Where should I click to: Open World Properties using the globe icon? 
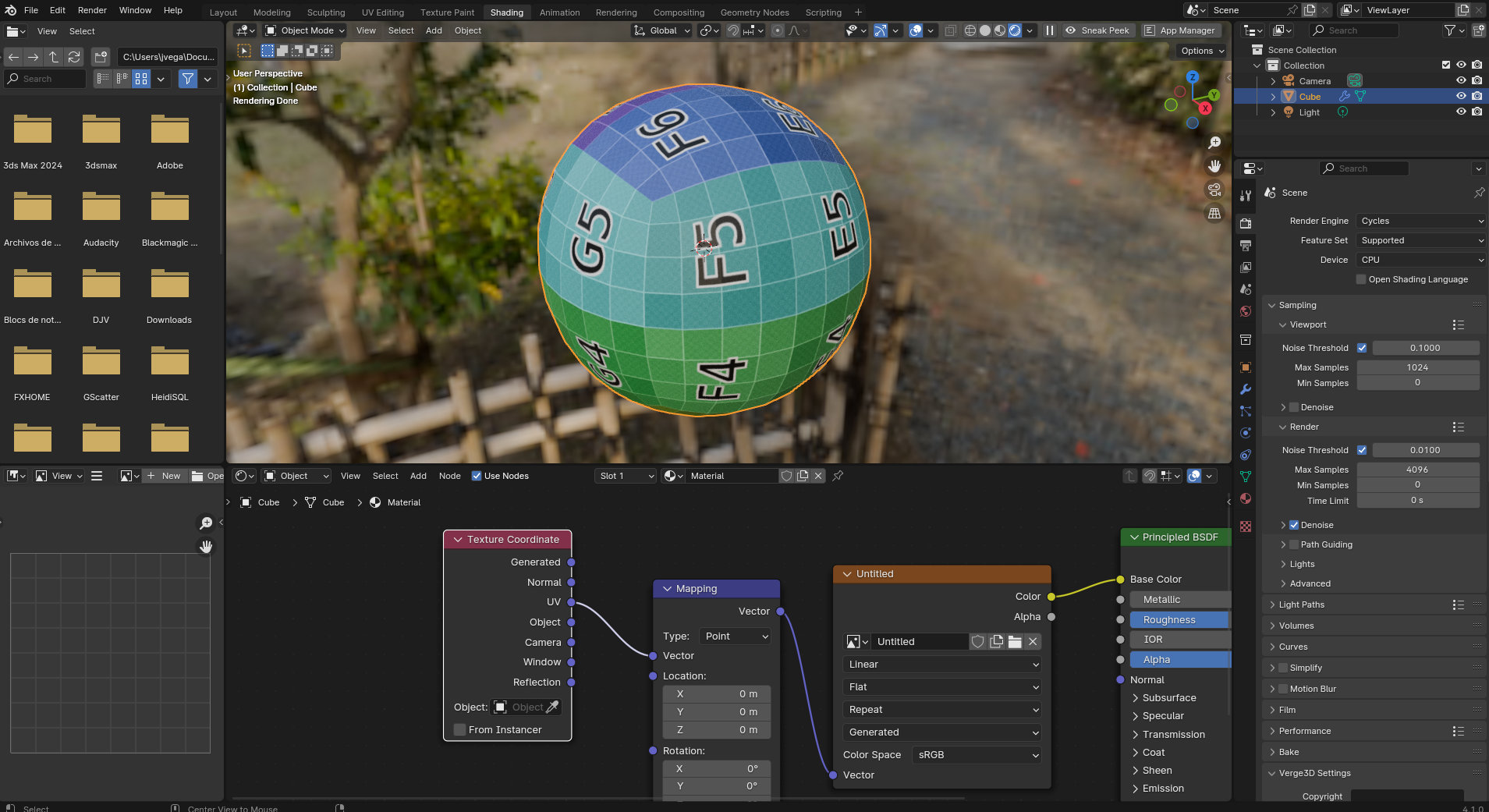tap(1246, 313)
